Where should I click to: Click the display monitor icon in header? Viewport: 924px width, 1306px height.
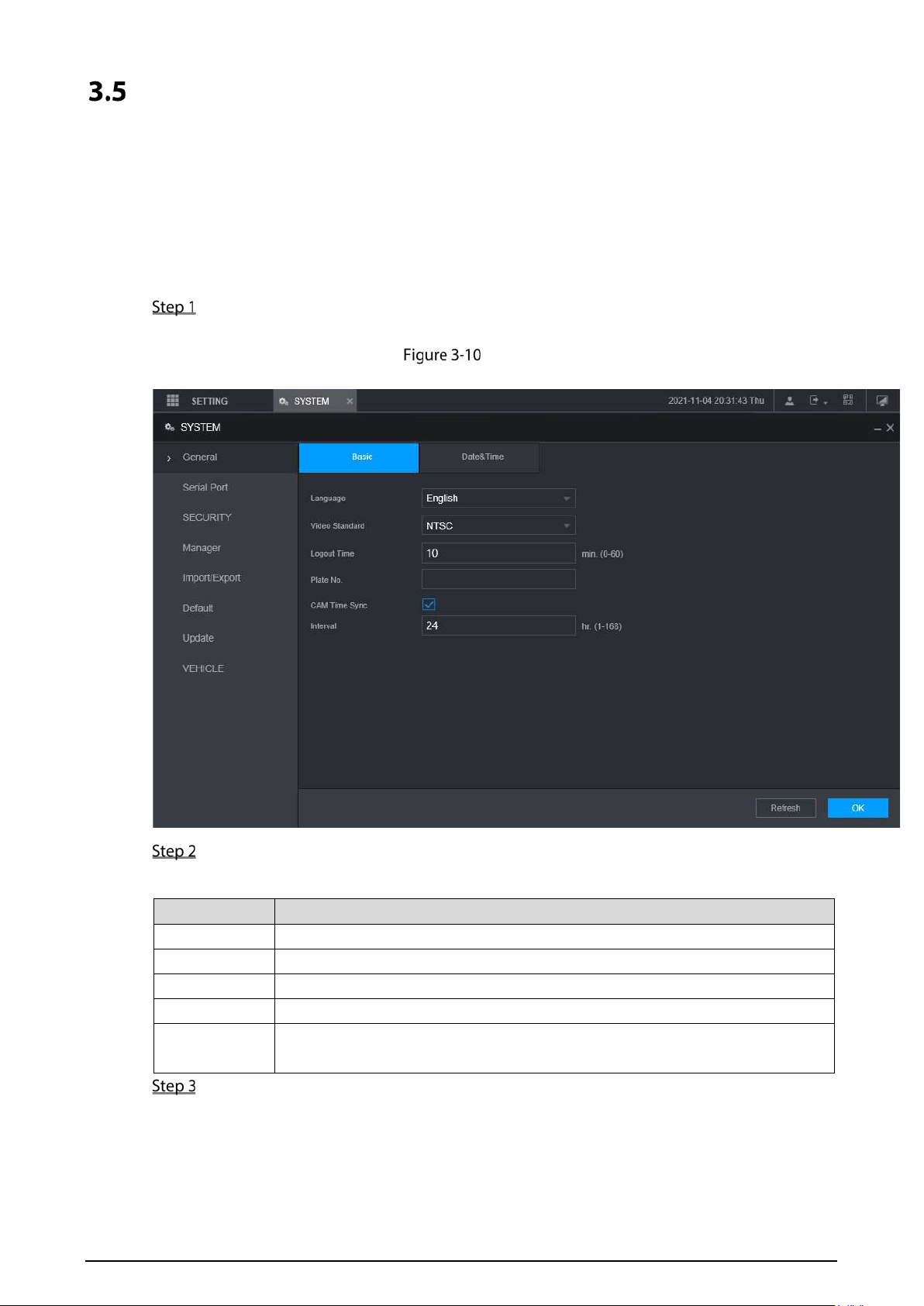pyautogui.click(x=882, y=401)
